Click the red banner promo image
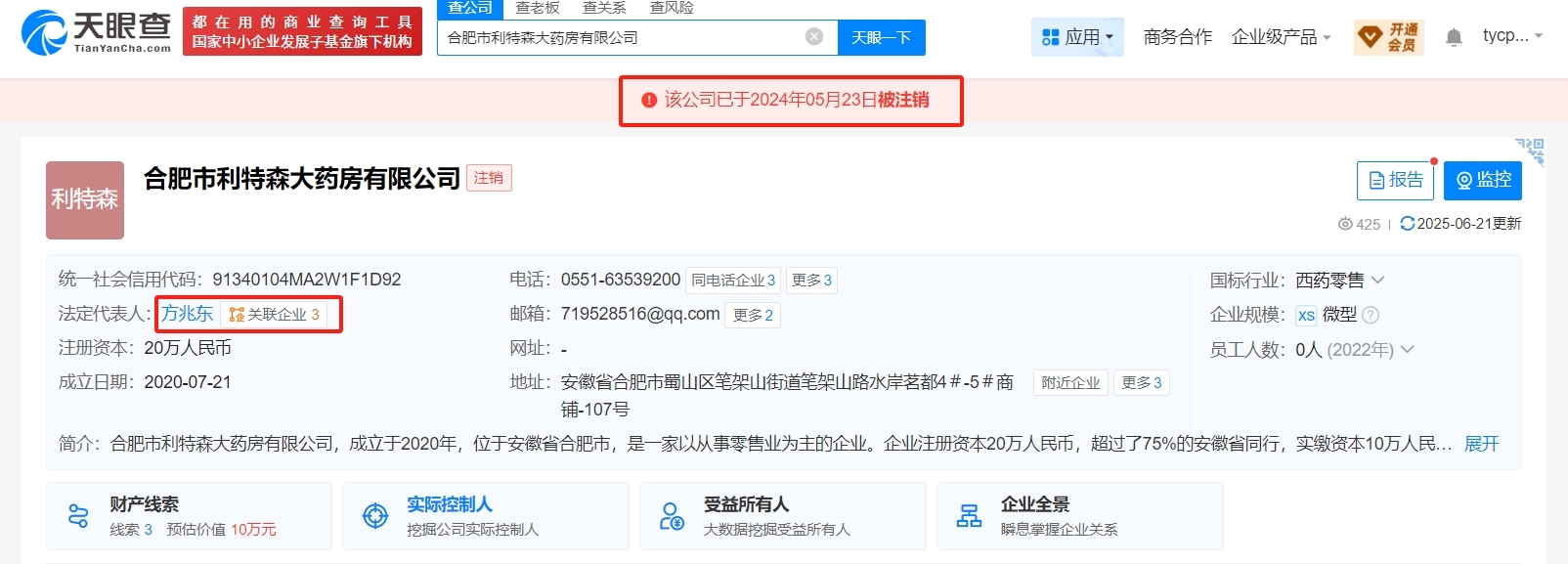The height and width of the screenshot is (564, 1568). point(302,31)
